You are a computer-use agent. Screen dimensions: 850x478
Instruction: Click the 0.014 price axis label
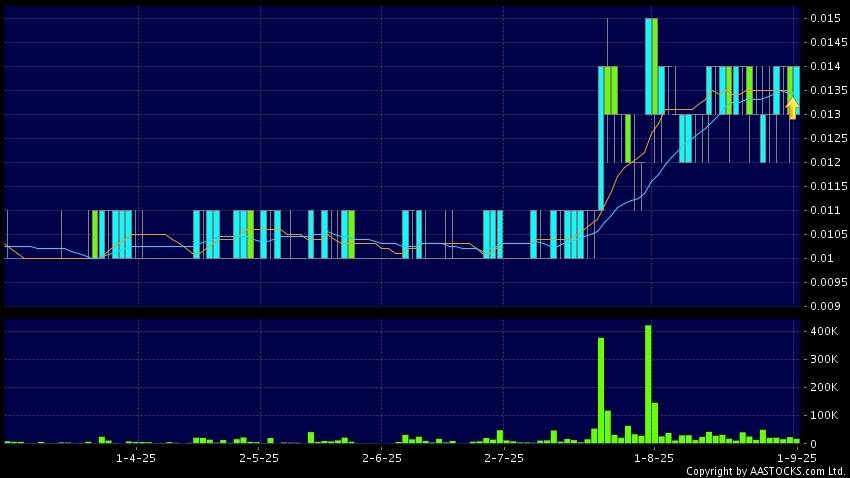(x=826, y=66)
